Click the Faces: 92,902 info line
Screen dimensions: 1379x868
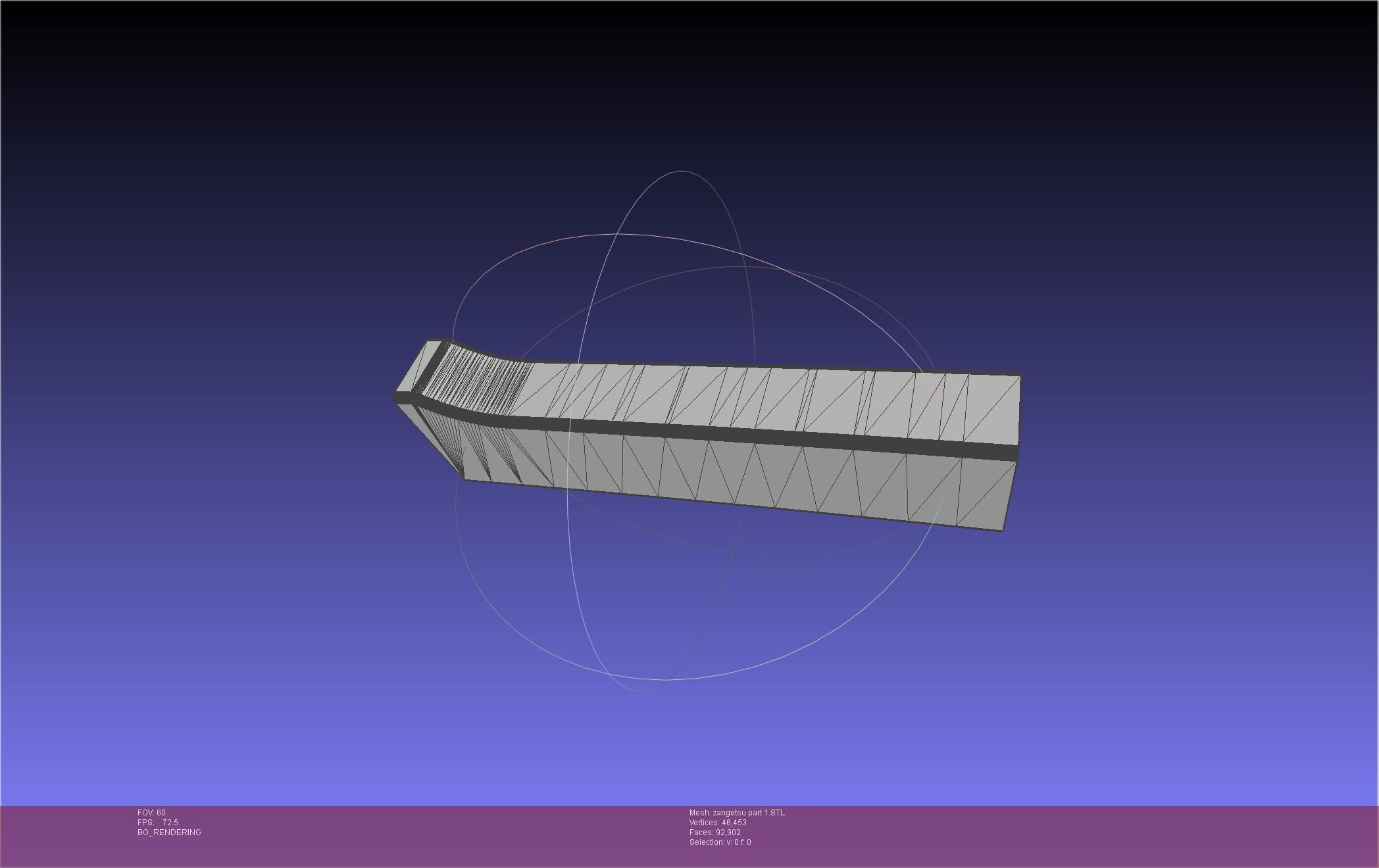click(715, 832)
